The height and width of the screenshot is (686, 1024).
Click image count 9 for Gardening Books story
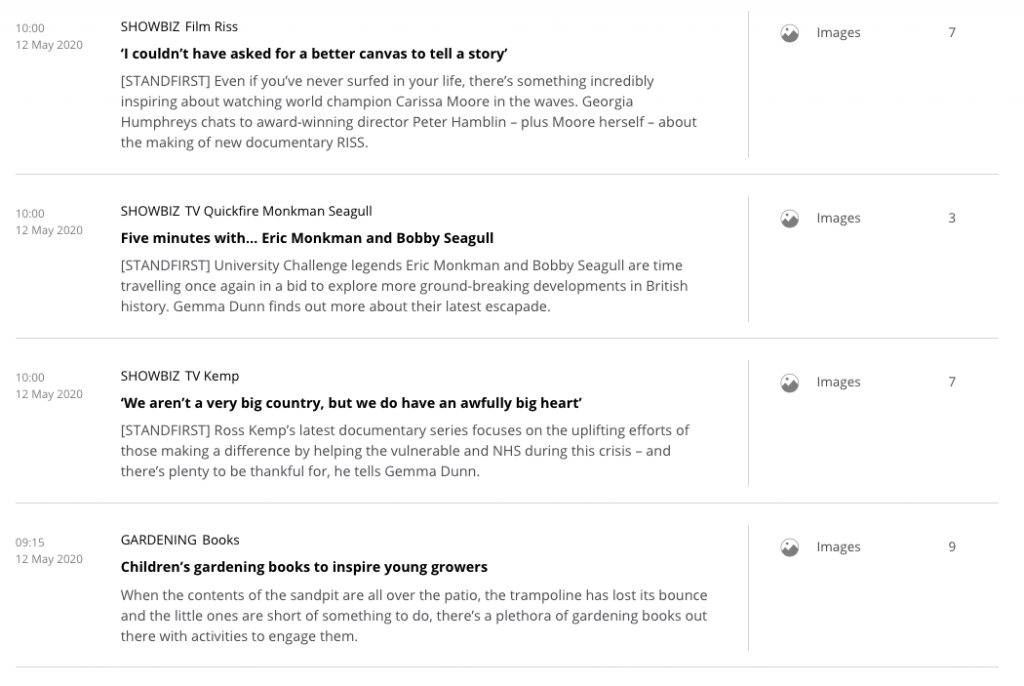point(952,547)
